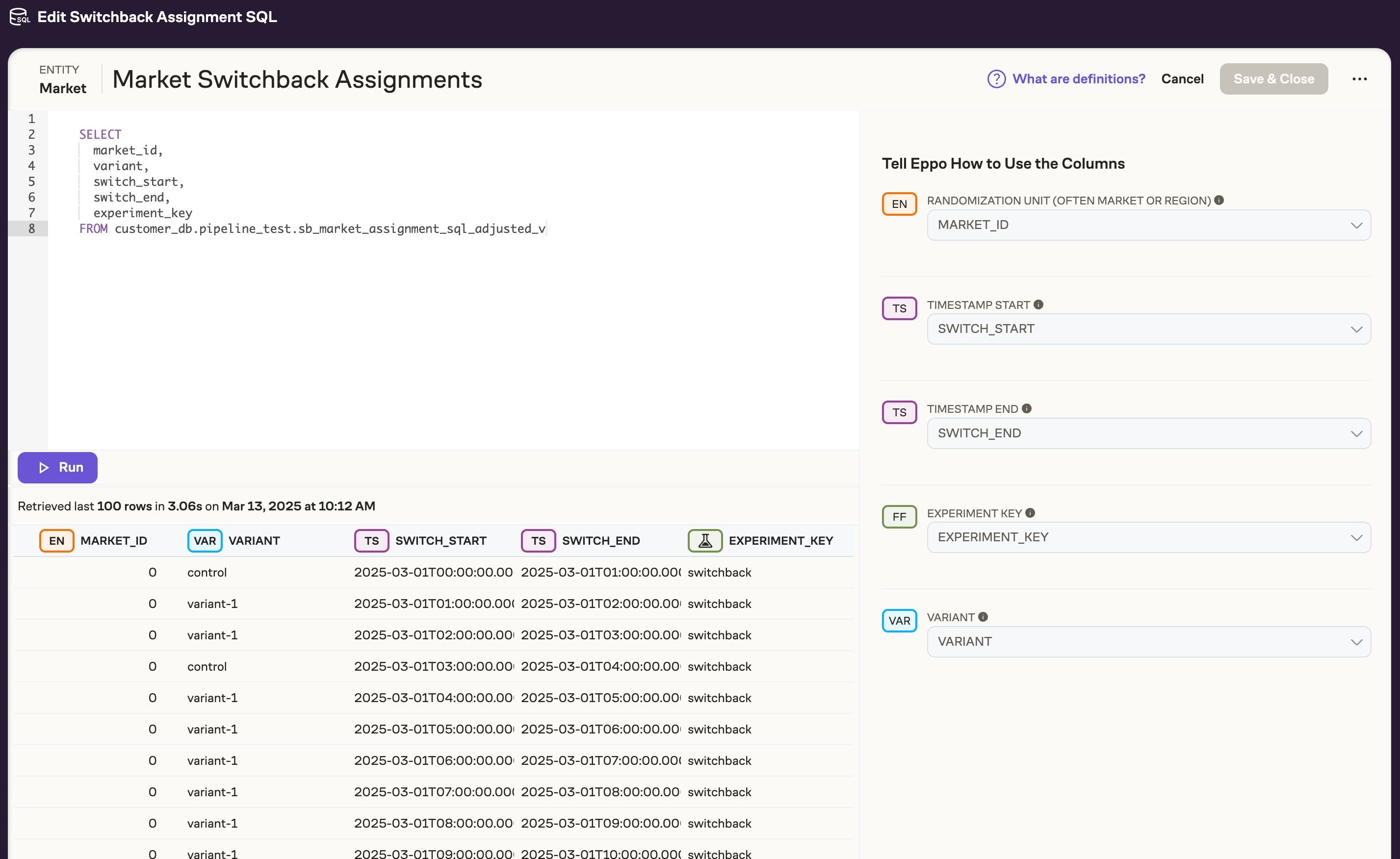Click the FF badge beside Experiment Key

[x=899, y=516]
